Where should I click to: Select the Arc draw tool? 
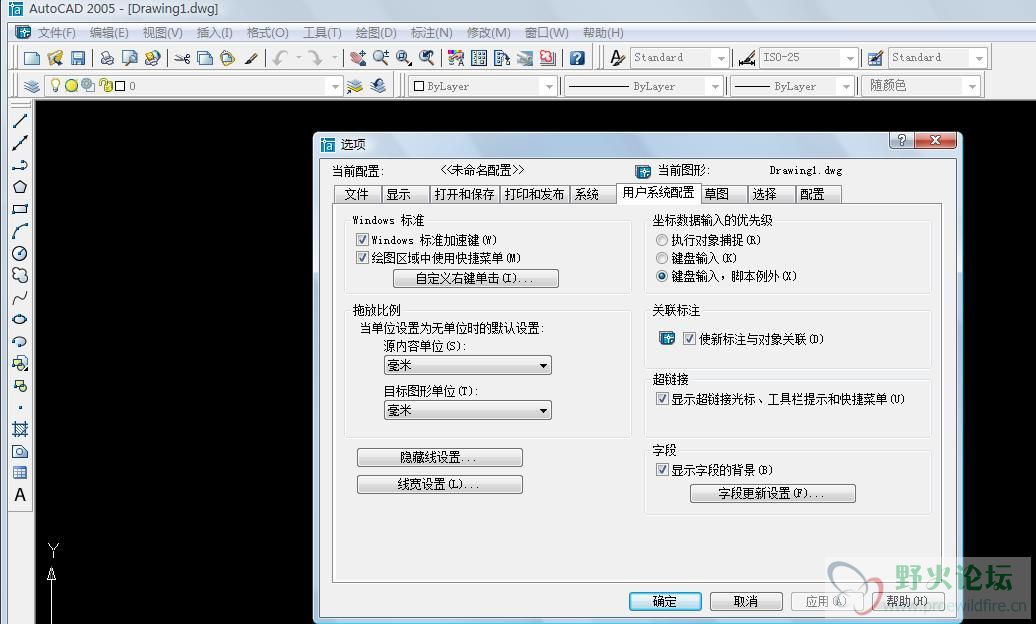tap(20, 231)
